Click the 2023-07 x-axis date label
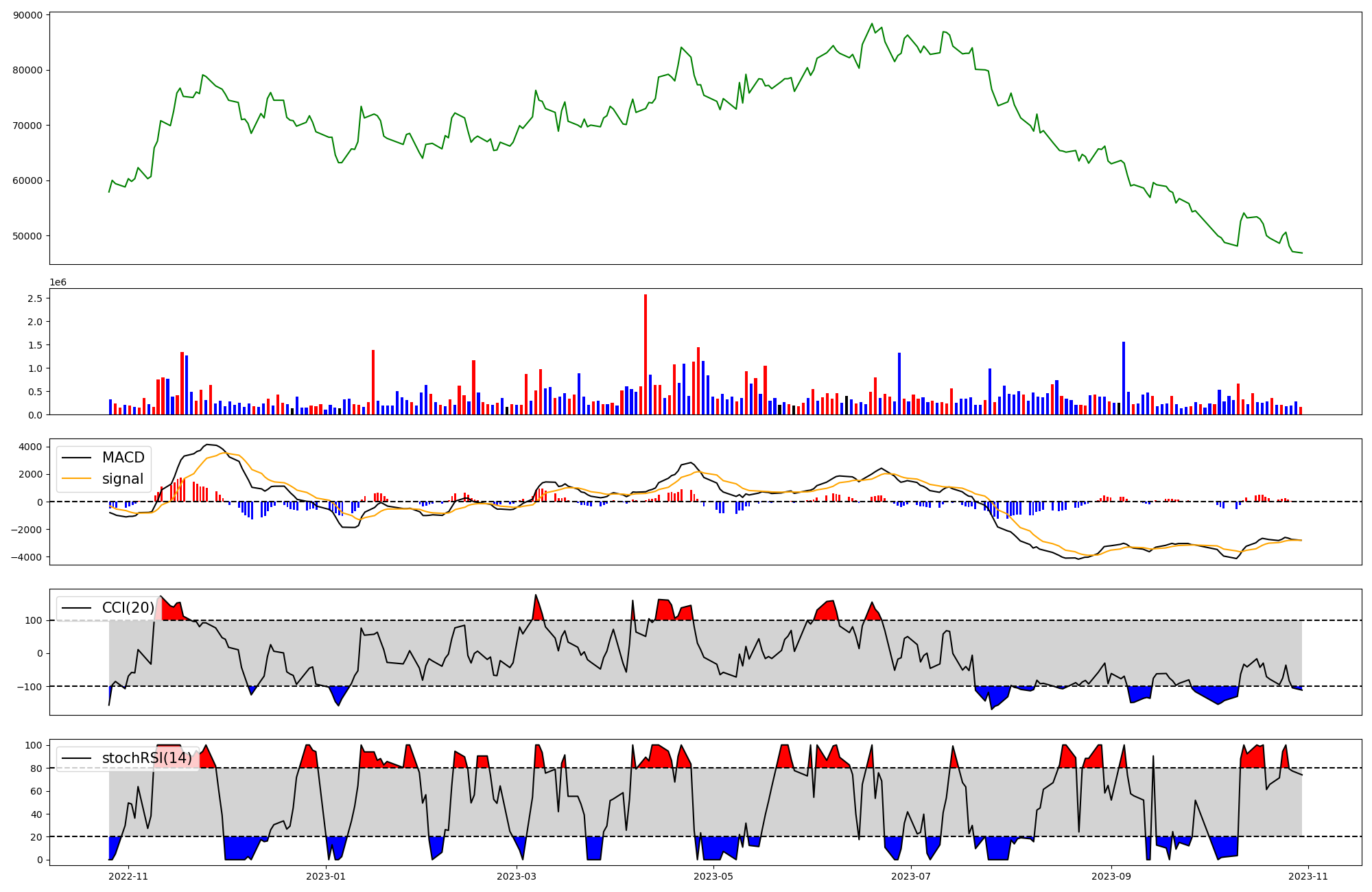This screenshot has width=1372, height=892. 910,876
